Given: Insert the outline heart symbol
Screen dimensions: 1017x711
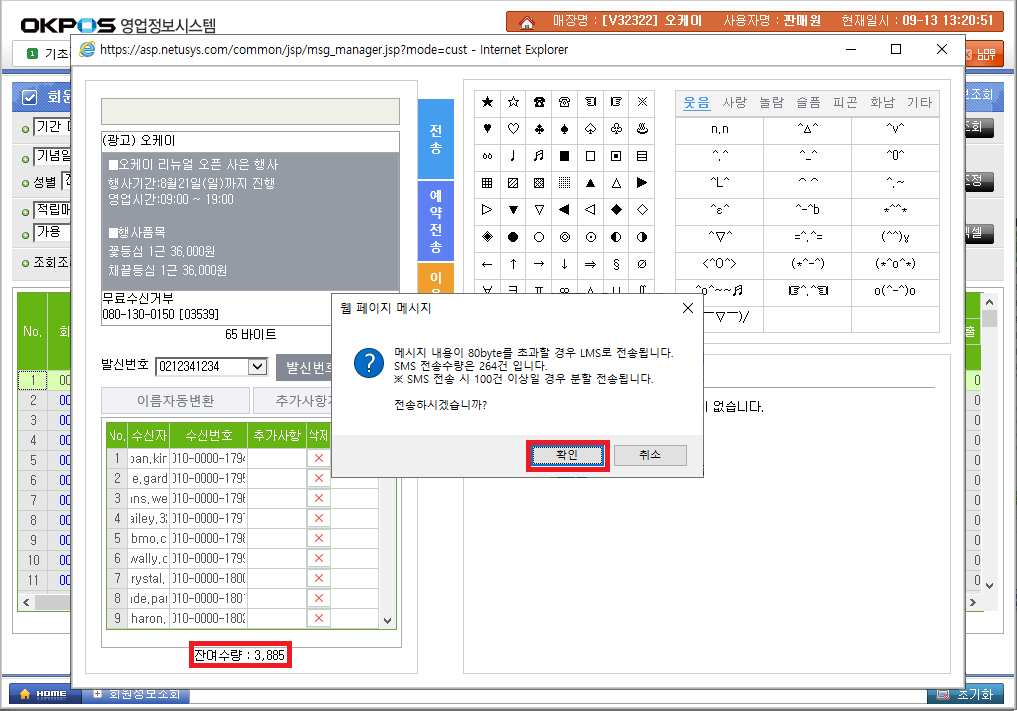Looking at the screenshot, I should [513, 129].
